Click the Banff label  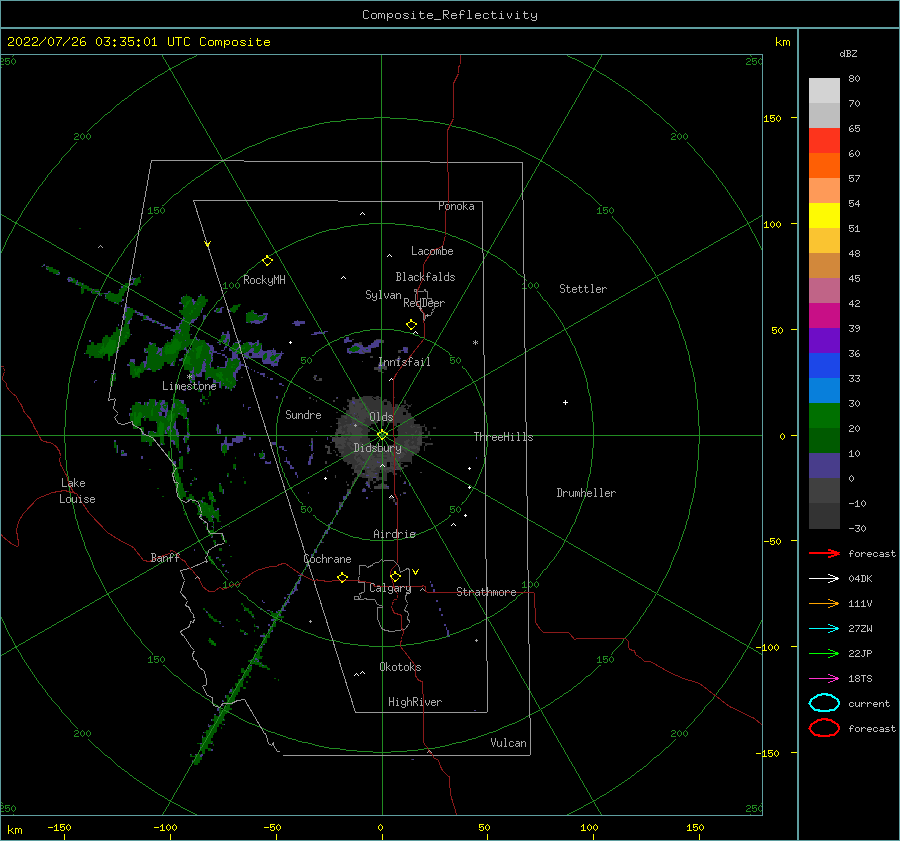[165, 557]
